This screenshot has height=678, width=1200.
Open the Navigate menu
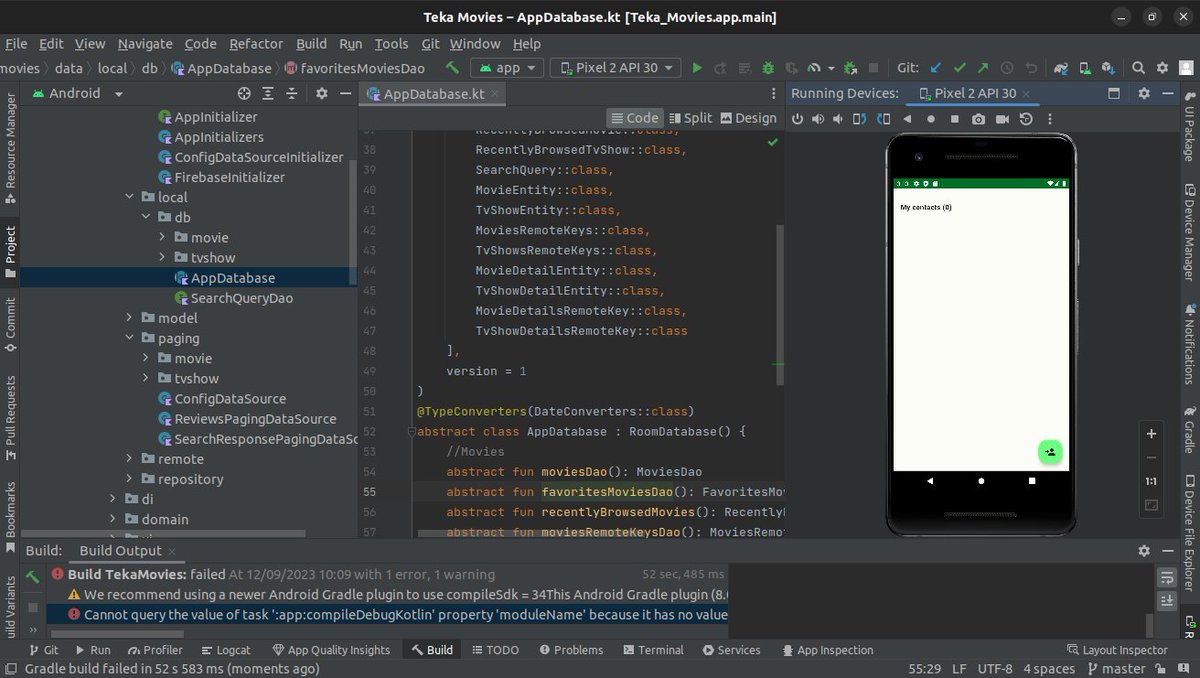coord(145,44)
